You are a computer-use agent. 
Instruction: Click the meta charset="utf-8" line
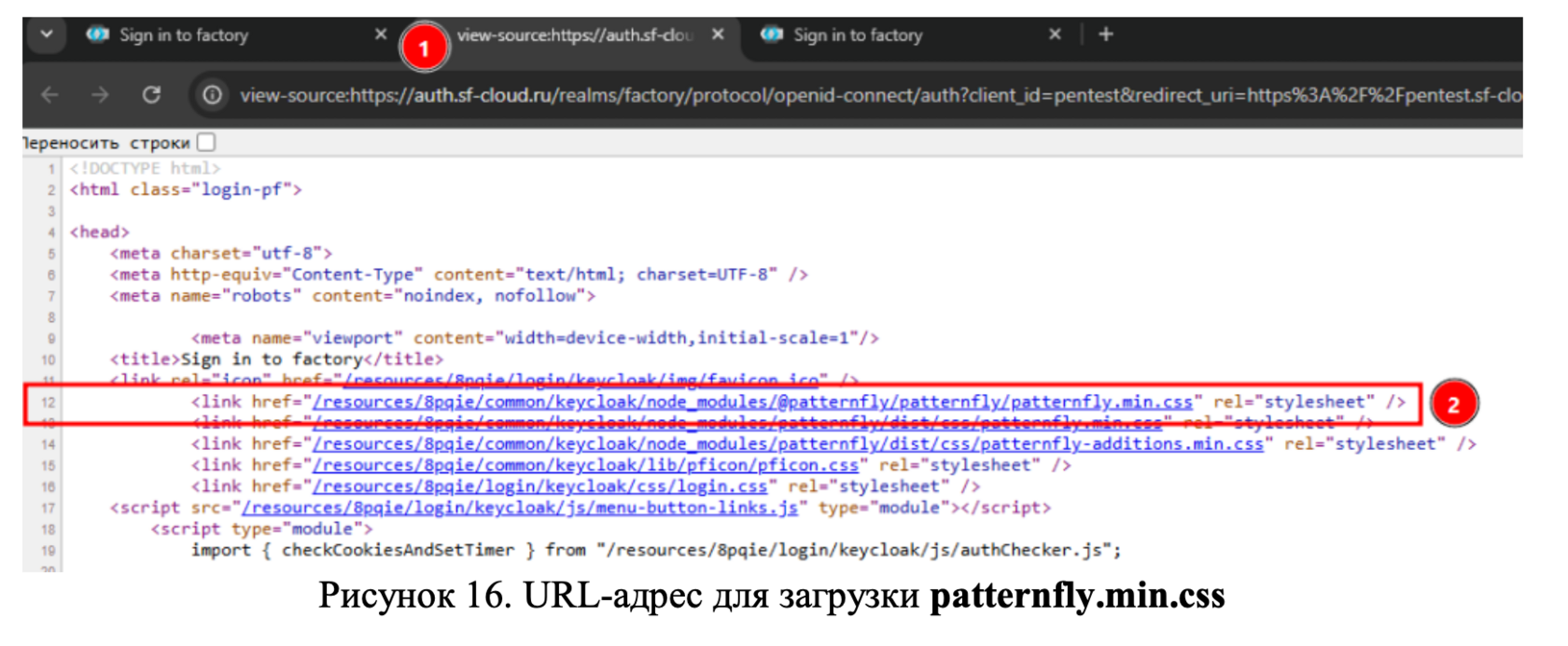click(x=220, y=253)
